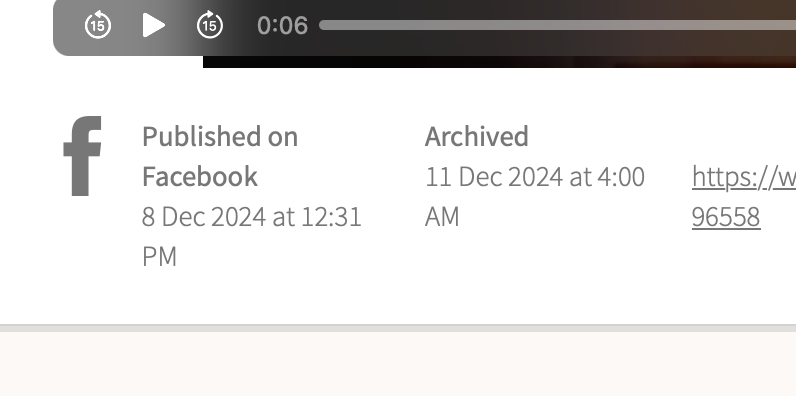Click the "Archived" heading
This screenshot has width=796, height=396.
click(477, 137)
